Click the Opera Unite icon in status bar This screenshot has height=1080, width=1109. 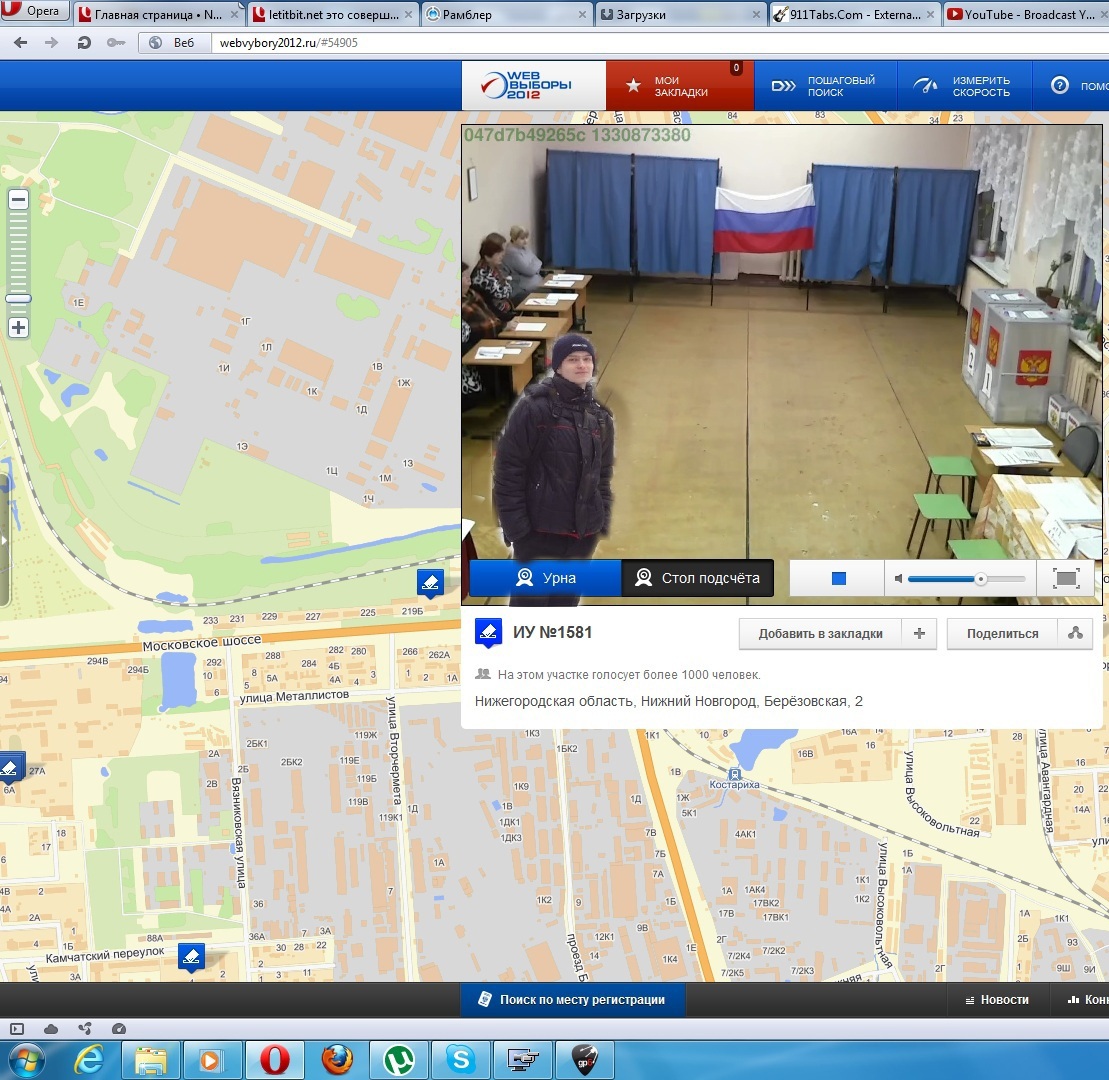pyautogui.click(x=85, y=1029)
